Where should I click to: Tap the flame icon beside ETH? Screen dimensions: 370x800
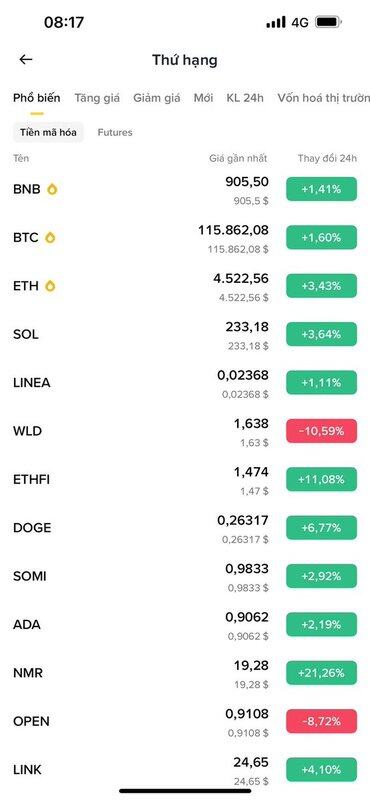click(x=50, y=286)
